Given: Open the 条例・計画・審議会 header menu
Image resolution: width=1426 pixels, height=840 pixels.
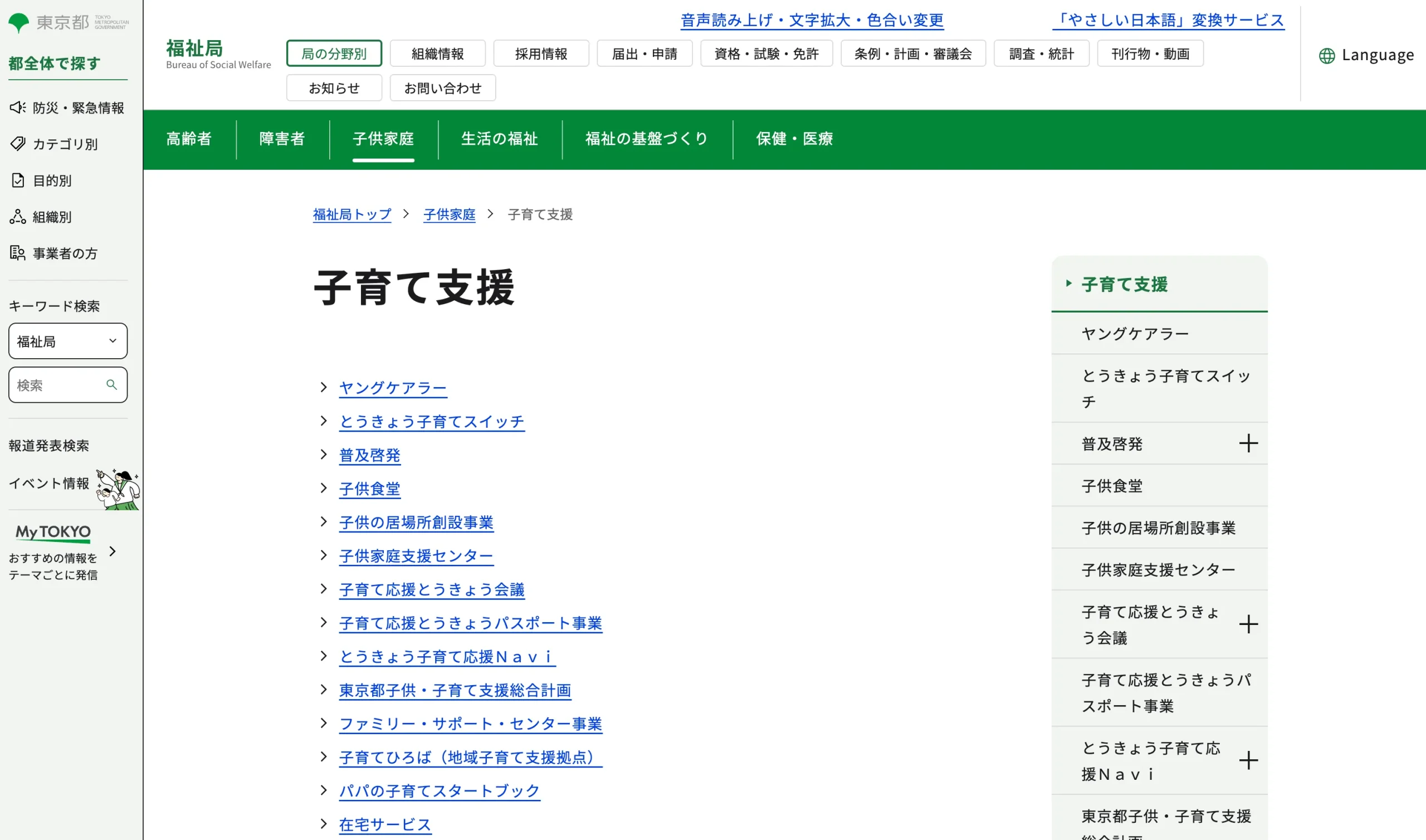Looking at the screenshot, I should click(914, 54).
